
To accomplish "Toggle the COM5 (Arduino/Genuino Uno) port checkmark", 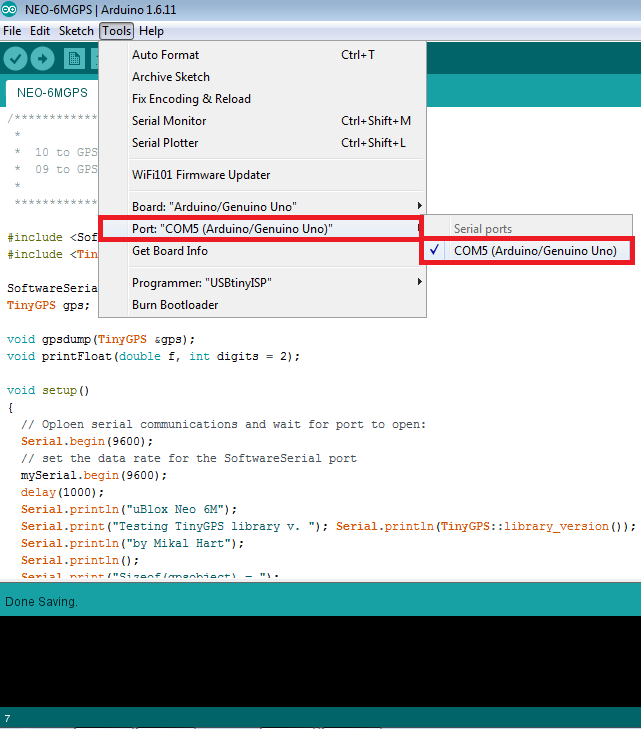I will pyautogui.click(x=528, y=251).
